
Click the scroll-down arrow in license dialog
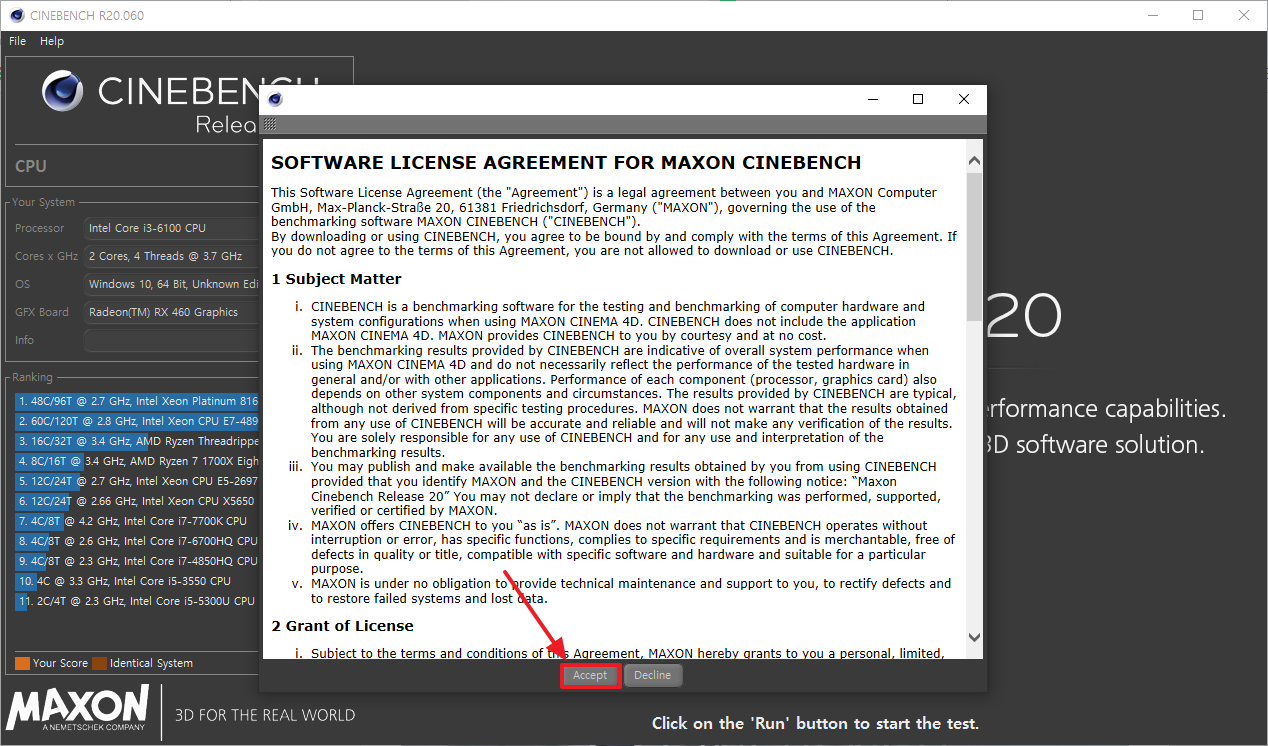point(975,637)
